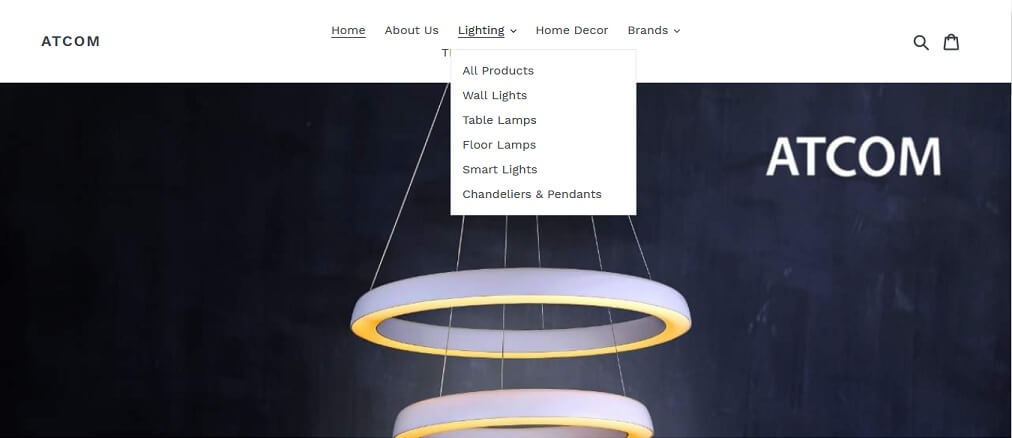
Task: Open the About Us page
Action: coord(412,30)
